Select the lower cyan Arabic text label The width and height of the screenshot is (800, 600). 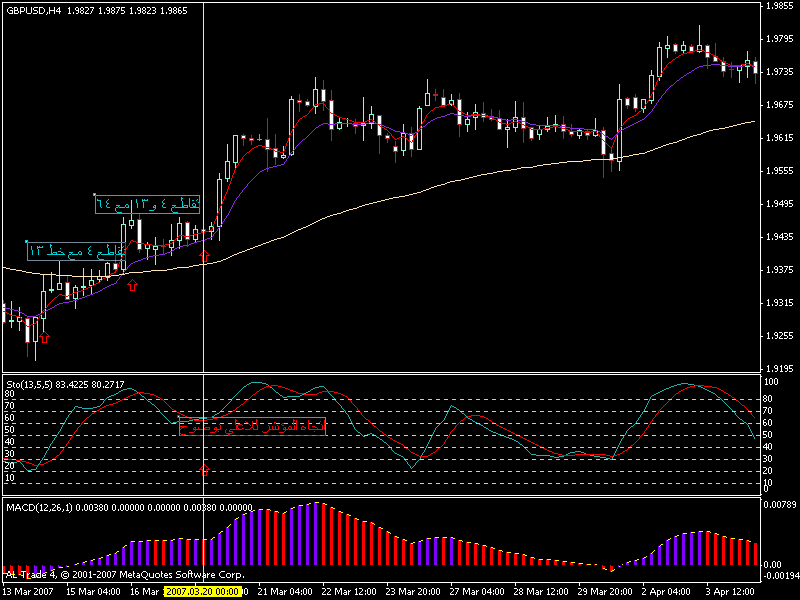point(76,249)
